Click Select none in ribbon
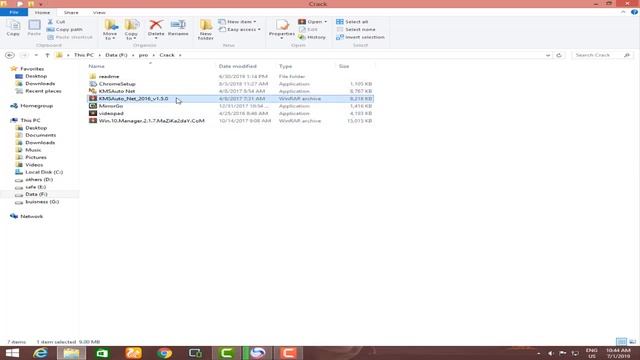 [x=356, y=29]
